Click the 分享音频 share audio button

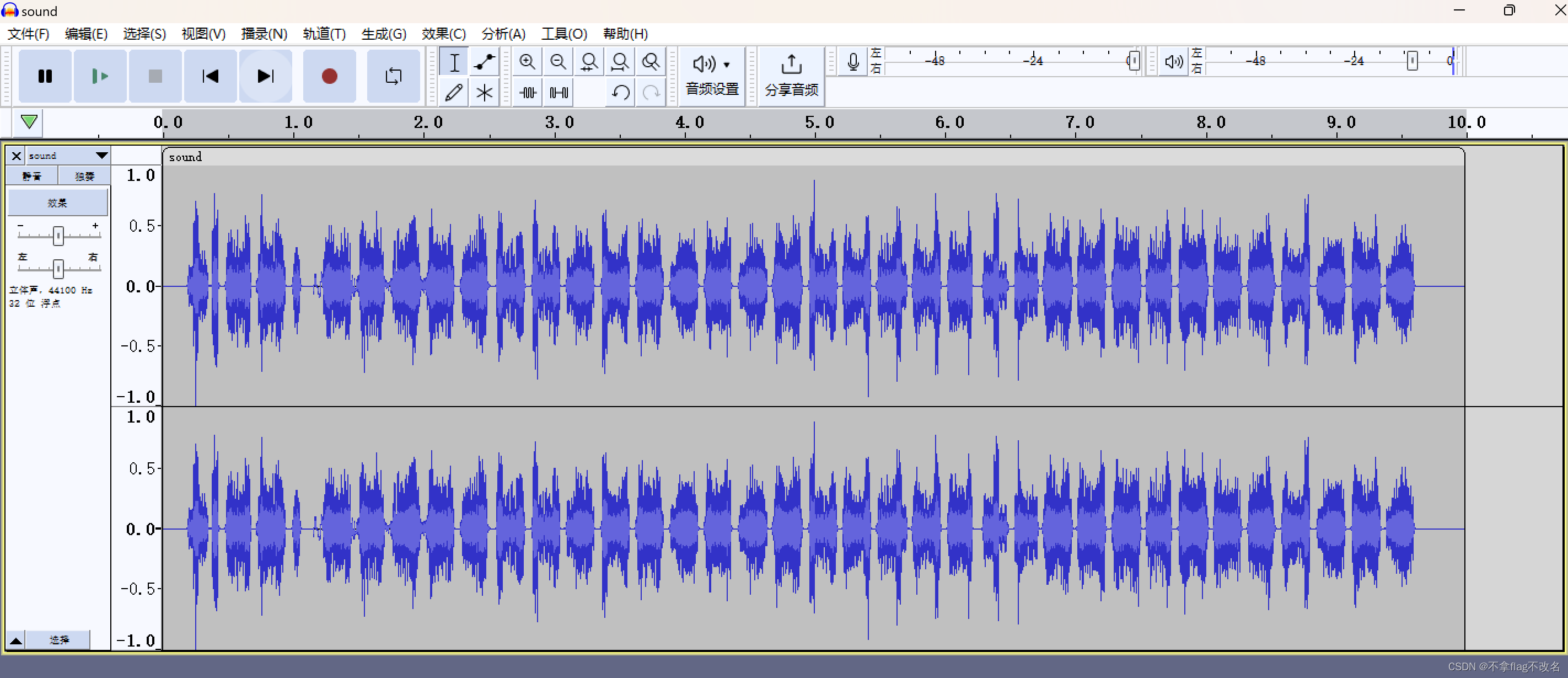pos(791,76)
